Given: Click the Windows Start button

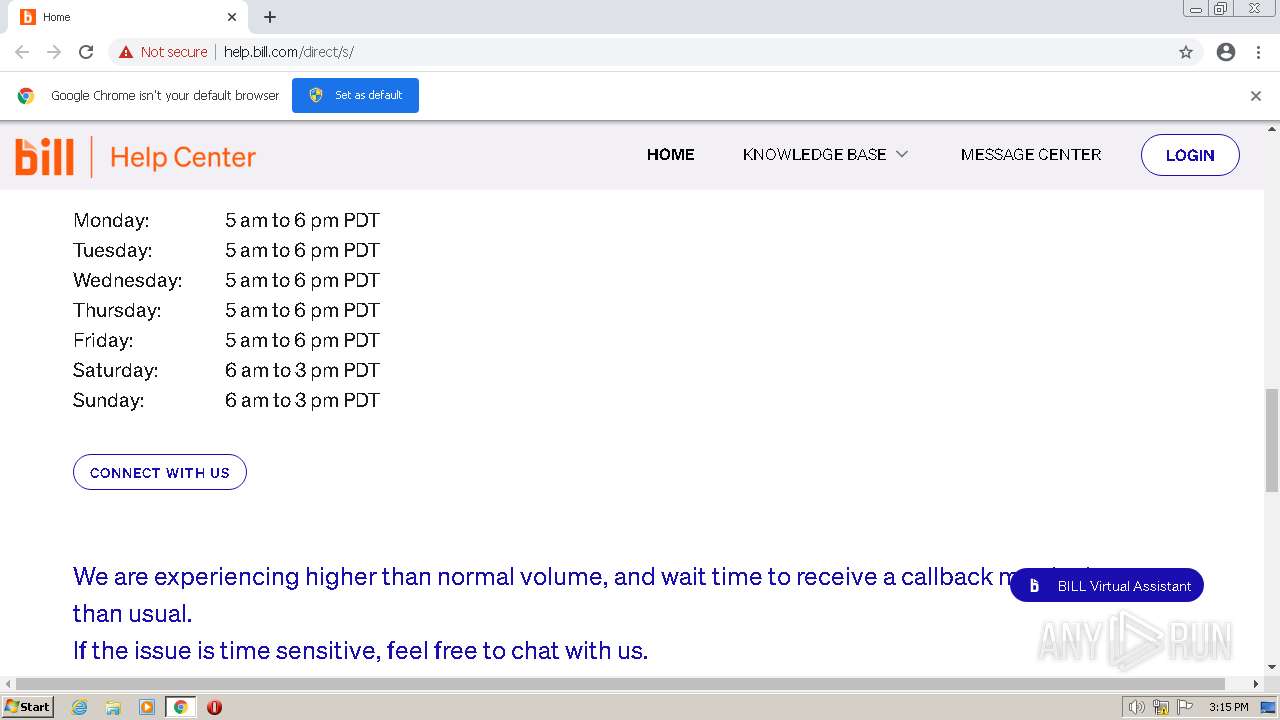Looking at the screenshot, I should [x=27, y=707].
